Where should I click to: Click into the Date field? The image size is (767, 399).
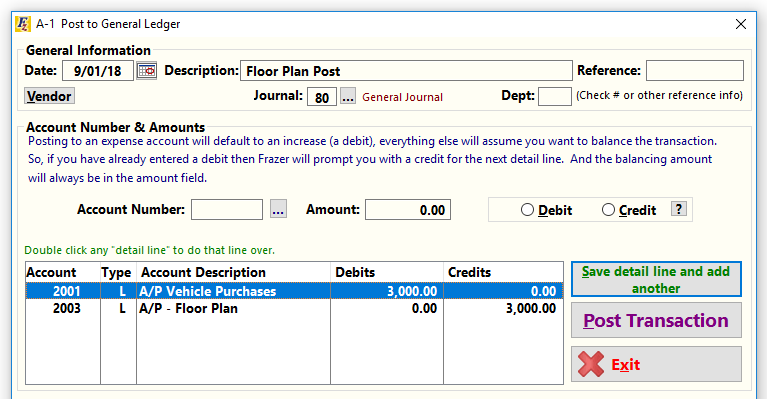[x=98, y=71]
